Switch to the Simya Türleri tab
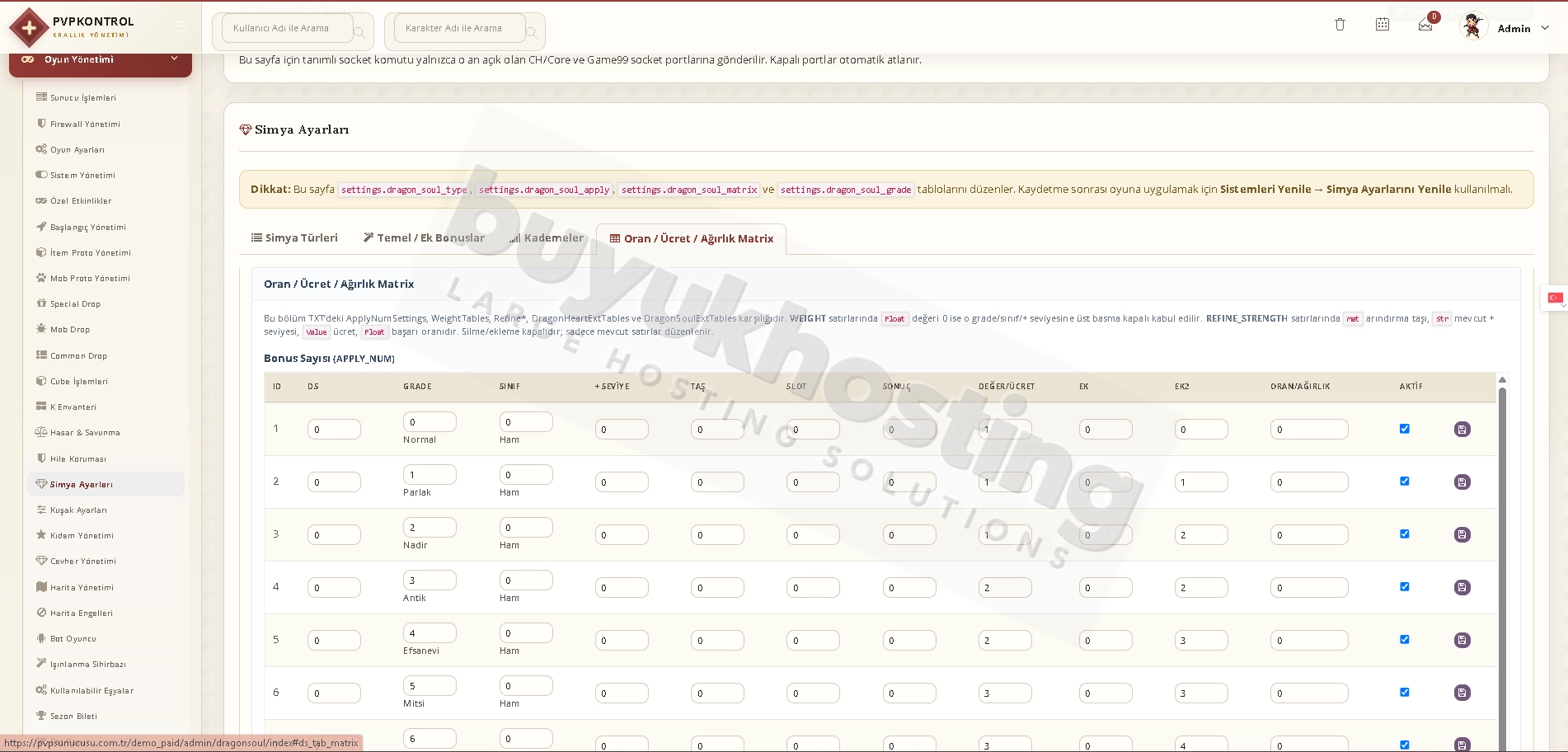The image size is (1568, 752). 294,238
